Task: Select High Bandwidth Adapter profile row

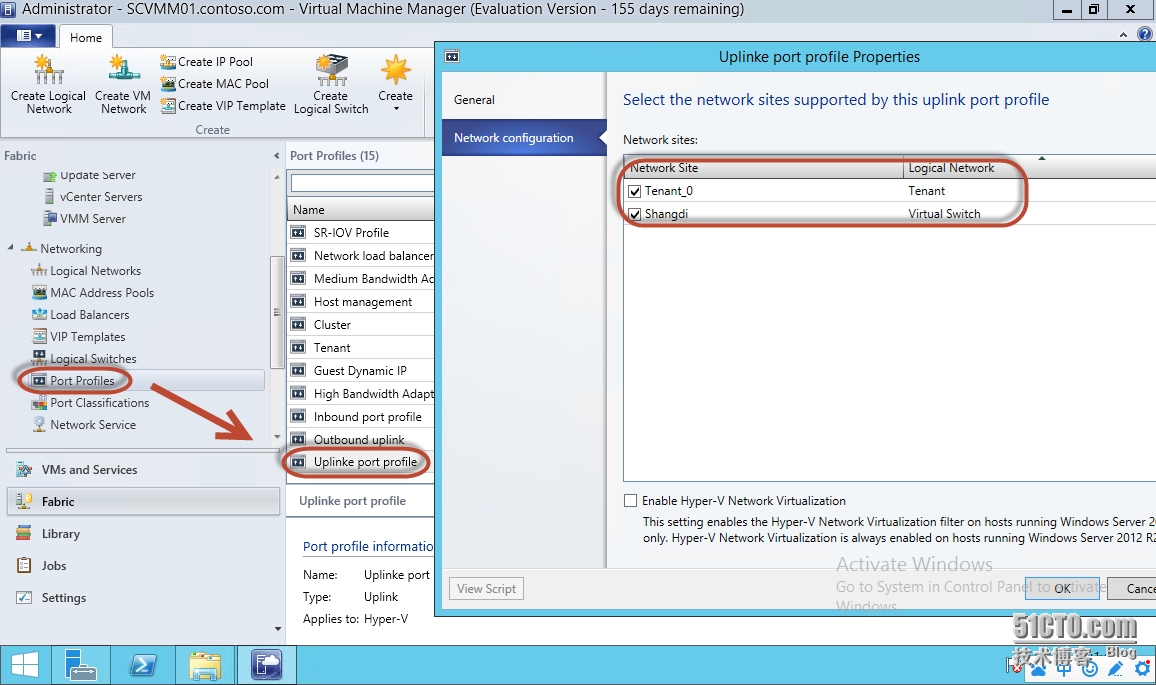Action: tap(361, 394)
